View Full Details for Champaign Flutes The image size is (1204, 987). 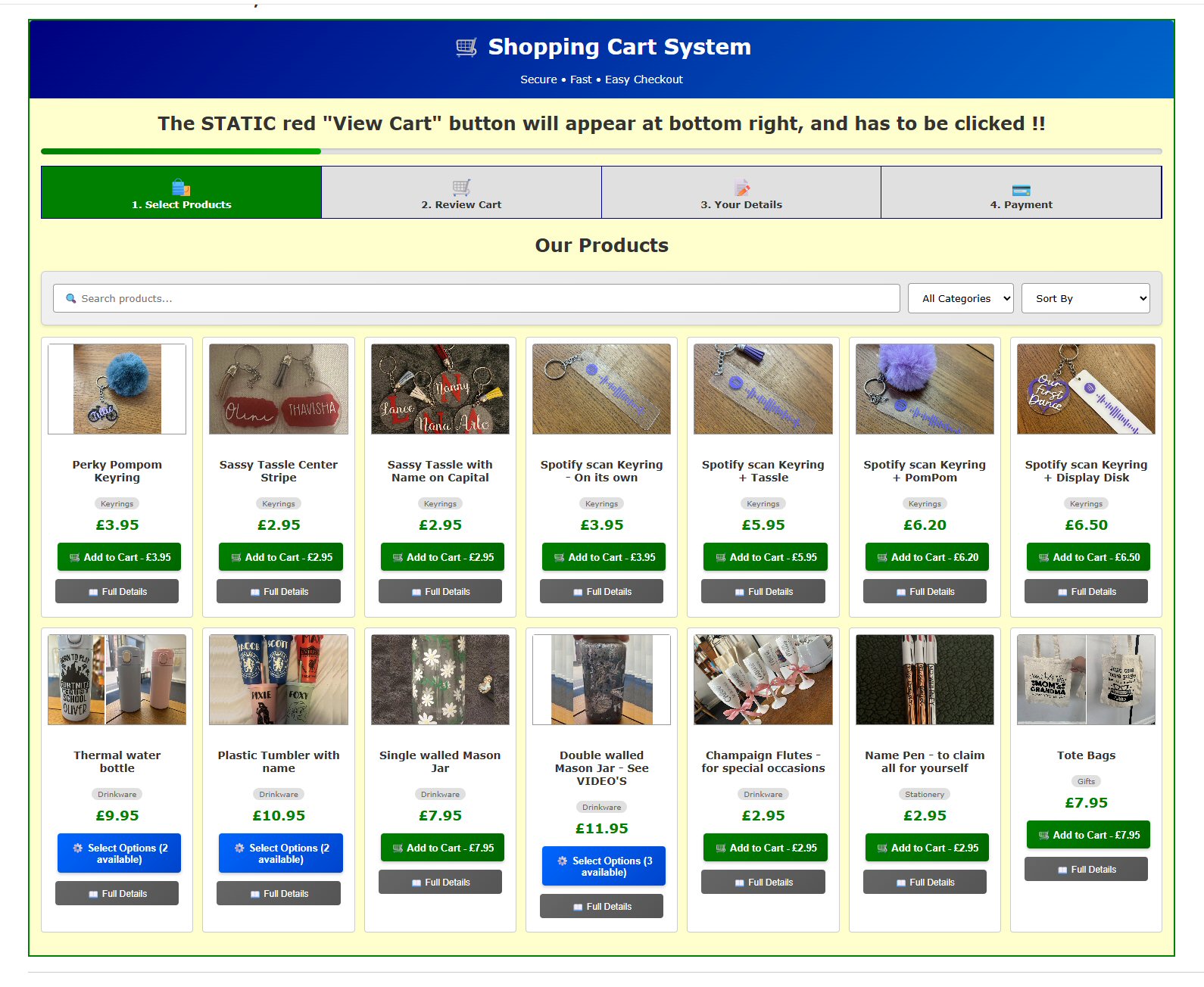click(x=763, y=882)
